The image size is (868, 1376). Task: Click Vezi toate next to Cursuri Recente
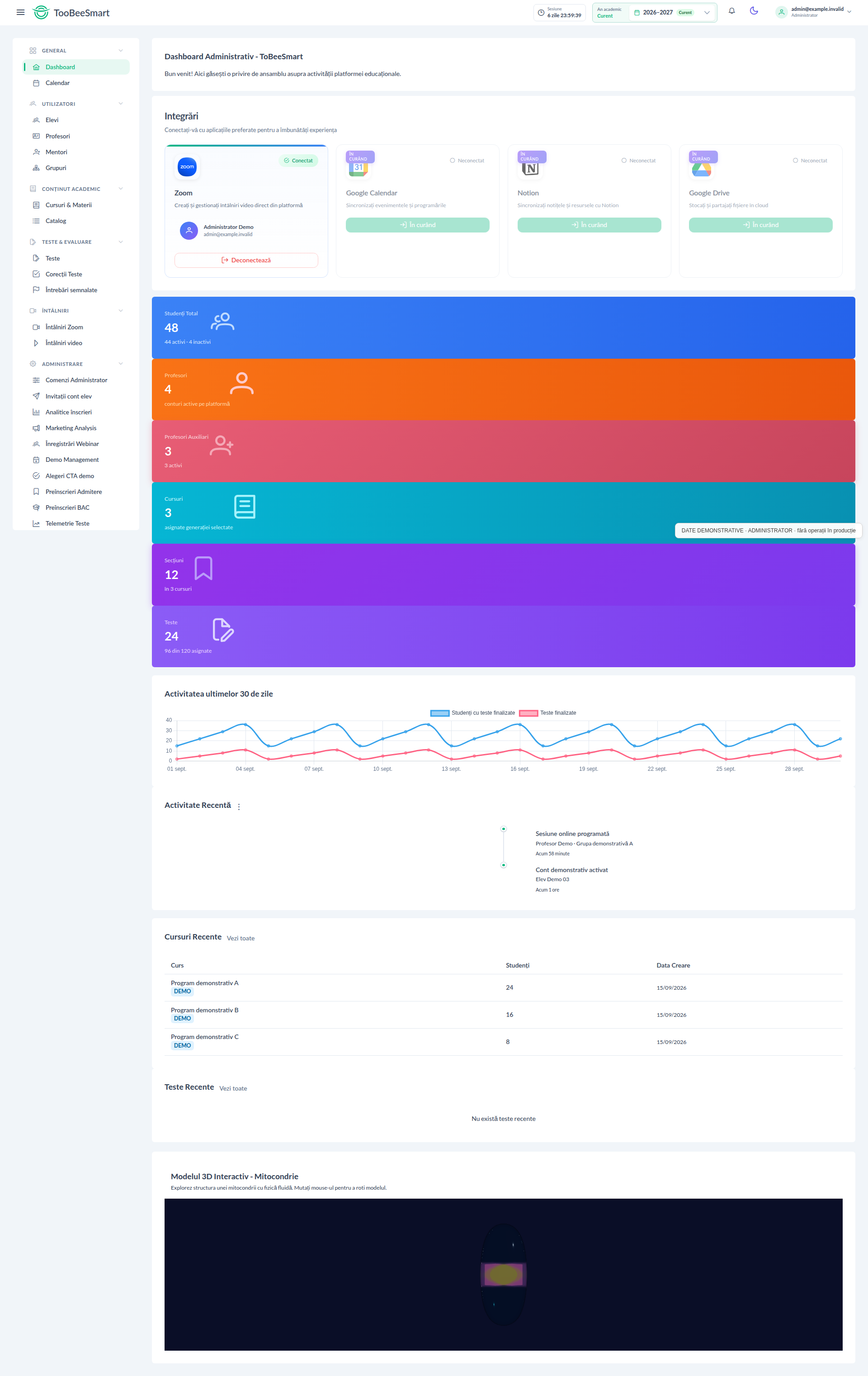[241, 938]
